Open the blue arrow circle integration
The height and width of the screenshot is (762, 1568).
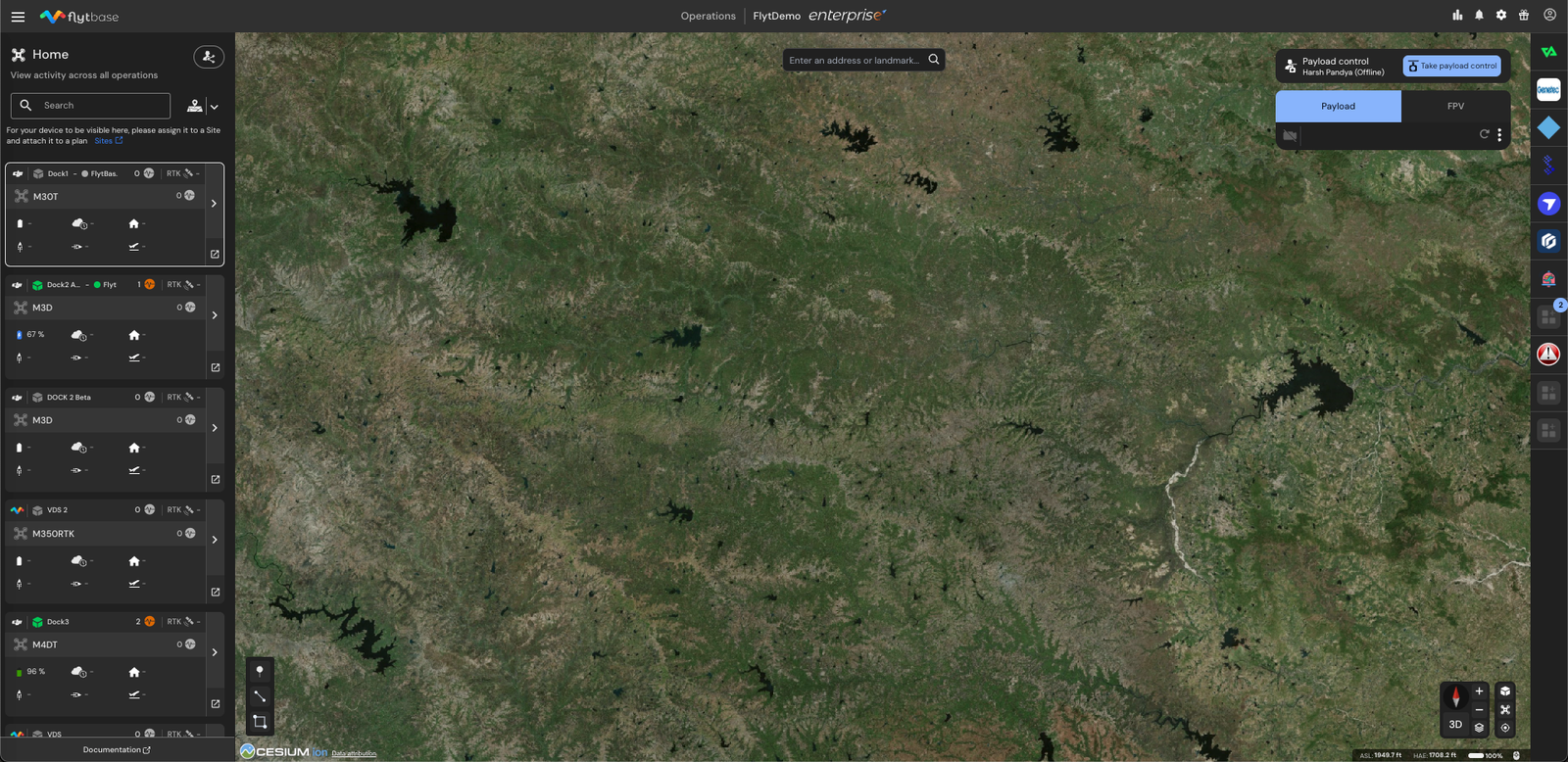pyautogui.click(x=1548, y=204)
